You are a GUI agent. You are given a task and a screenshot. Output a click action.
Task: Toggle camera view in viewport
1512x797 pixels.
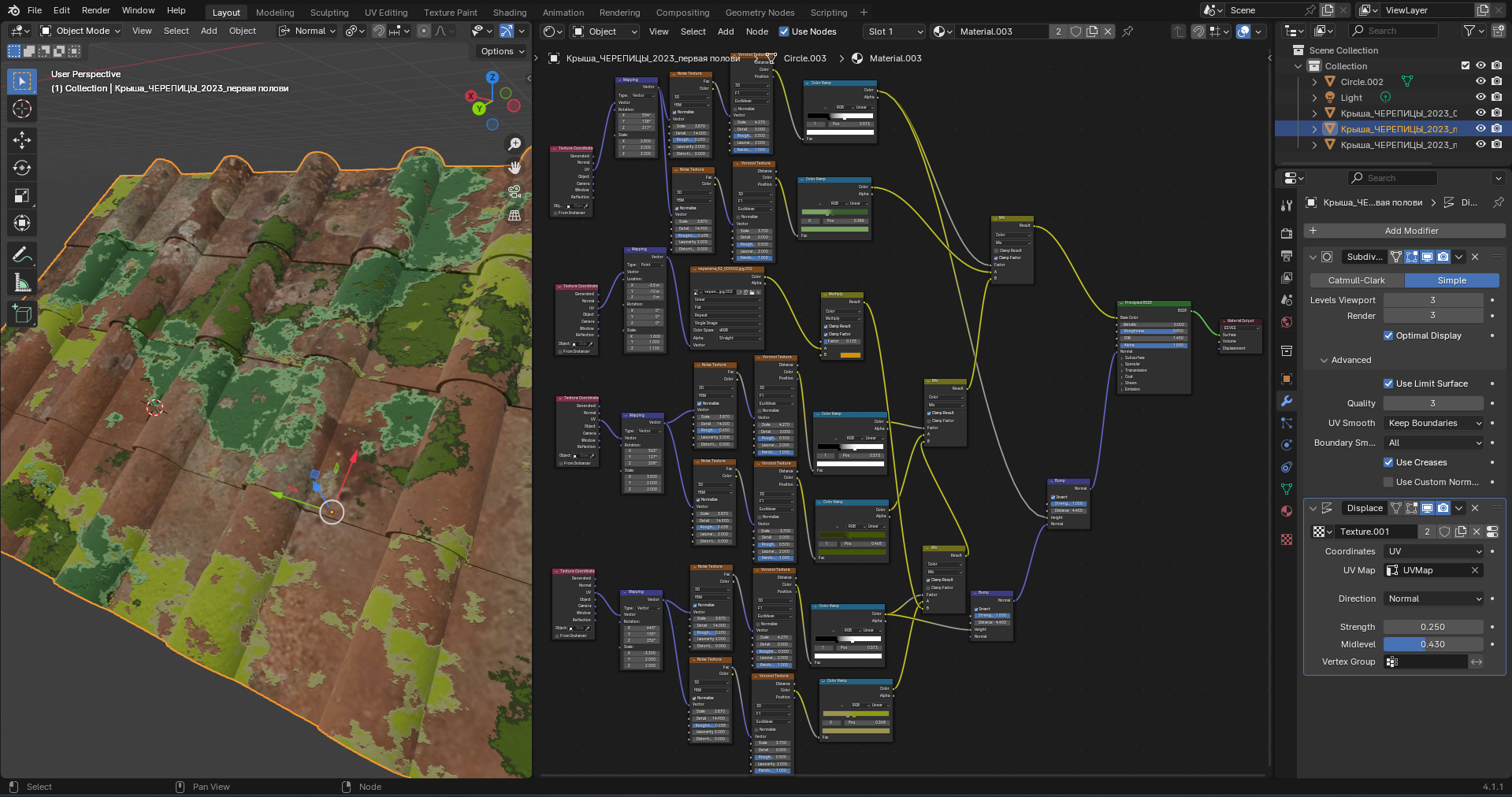515,191
